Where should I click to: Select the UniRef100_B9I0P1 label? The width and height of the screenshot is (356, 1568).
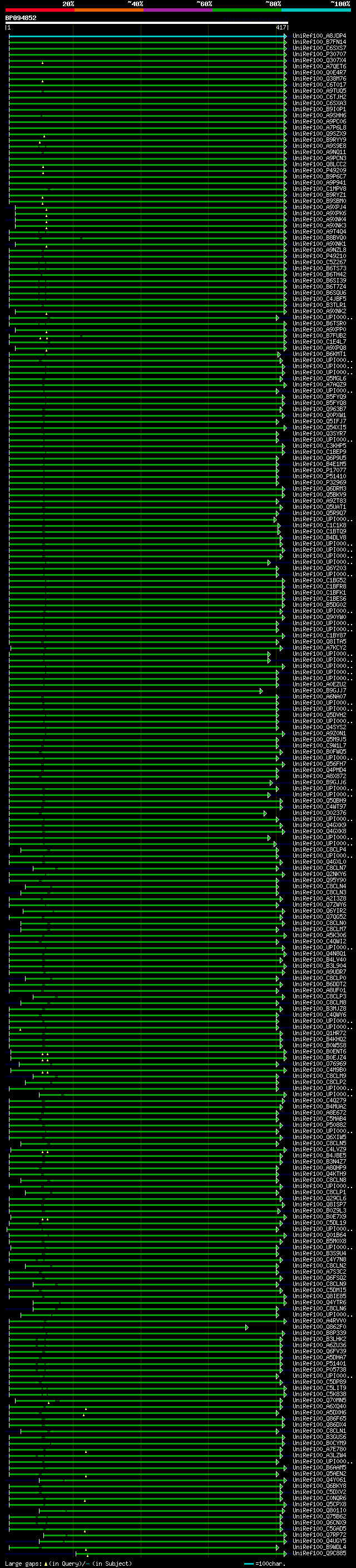[319, 110]
